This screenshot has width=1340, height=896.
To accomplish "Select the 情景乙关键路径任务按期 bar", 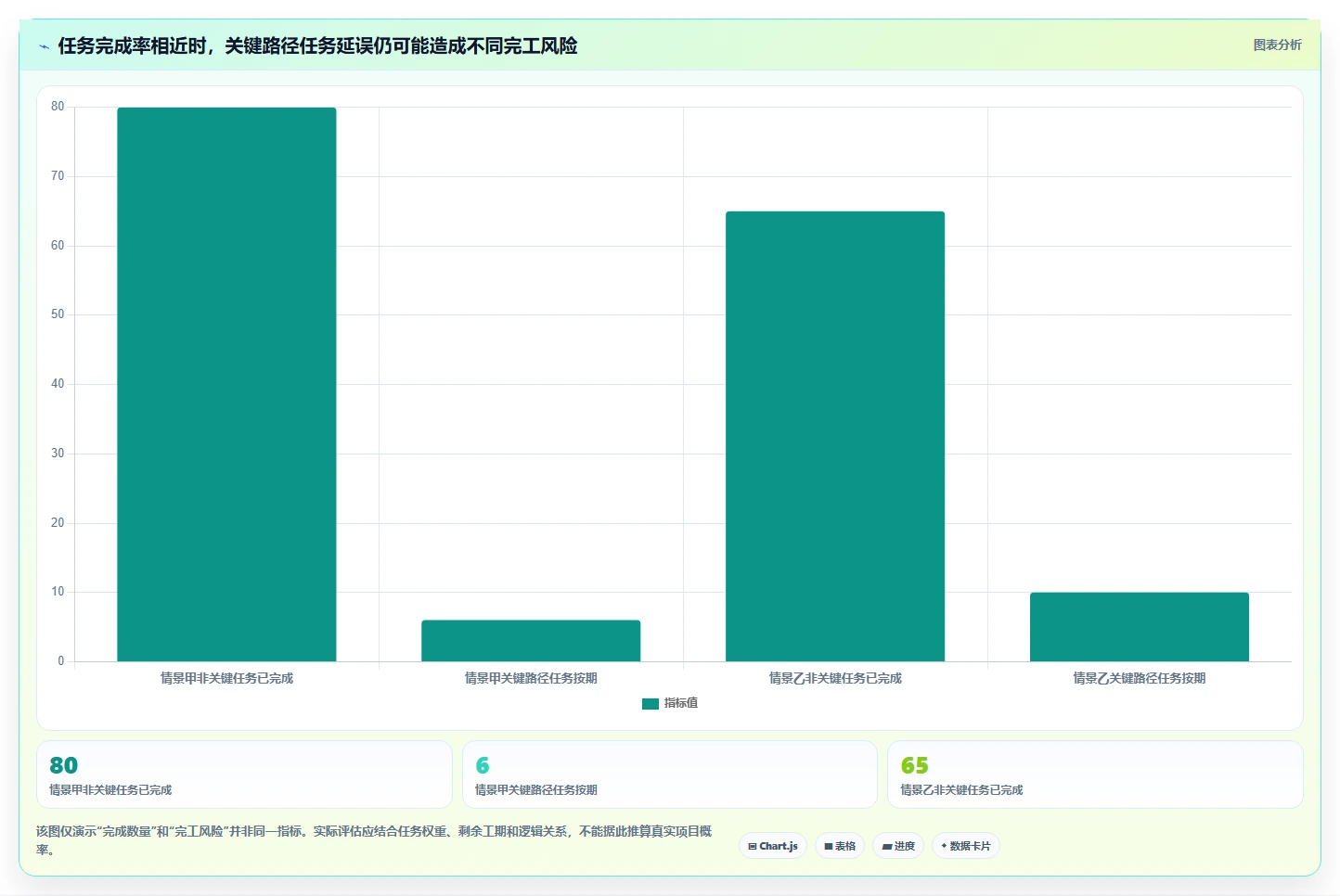I will [x=1140, y=627].
